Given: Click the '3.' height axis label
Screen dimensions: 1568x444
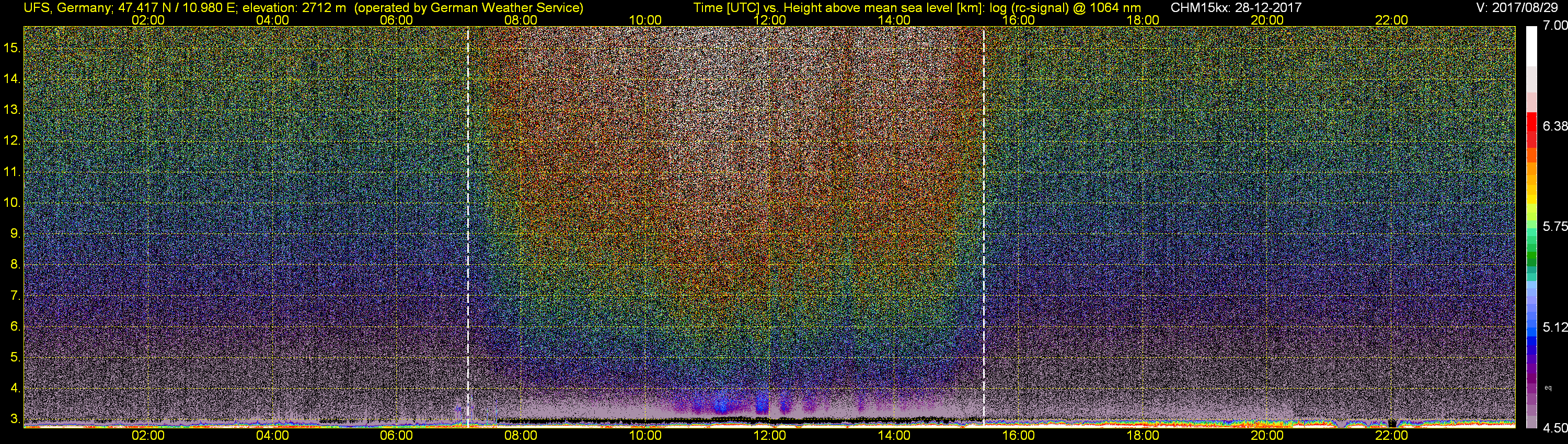Looking at the screenshot, I should coord(15,419).
